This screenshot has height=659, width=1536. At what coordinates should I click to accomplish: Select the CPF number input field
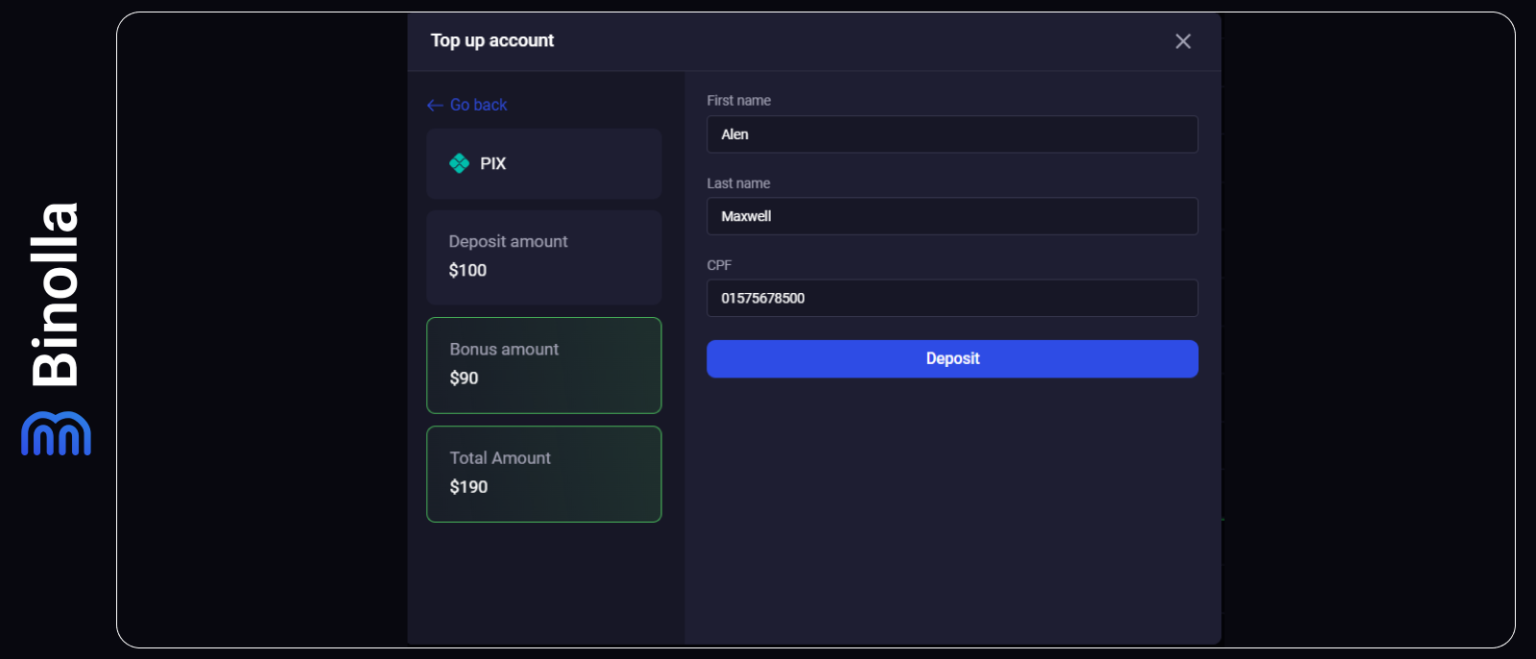coord(952,298)
